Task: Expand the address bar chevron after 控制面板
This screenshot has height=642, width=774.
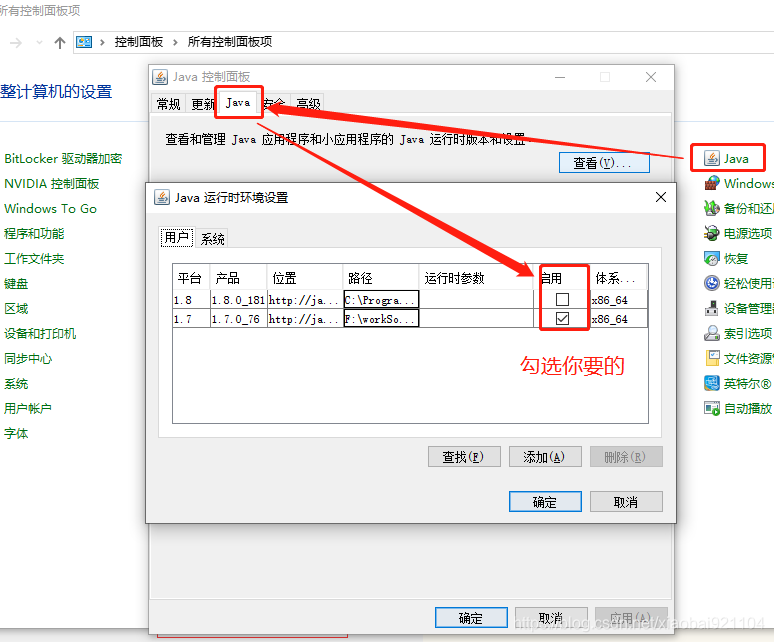Action: click(175, 42)
